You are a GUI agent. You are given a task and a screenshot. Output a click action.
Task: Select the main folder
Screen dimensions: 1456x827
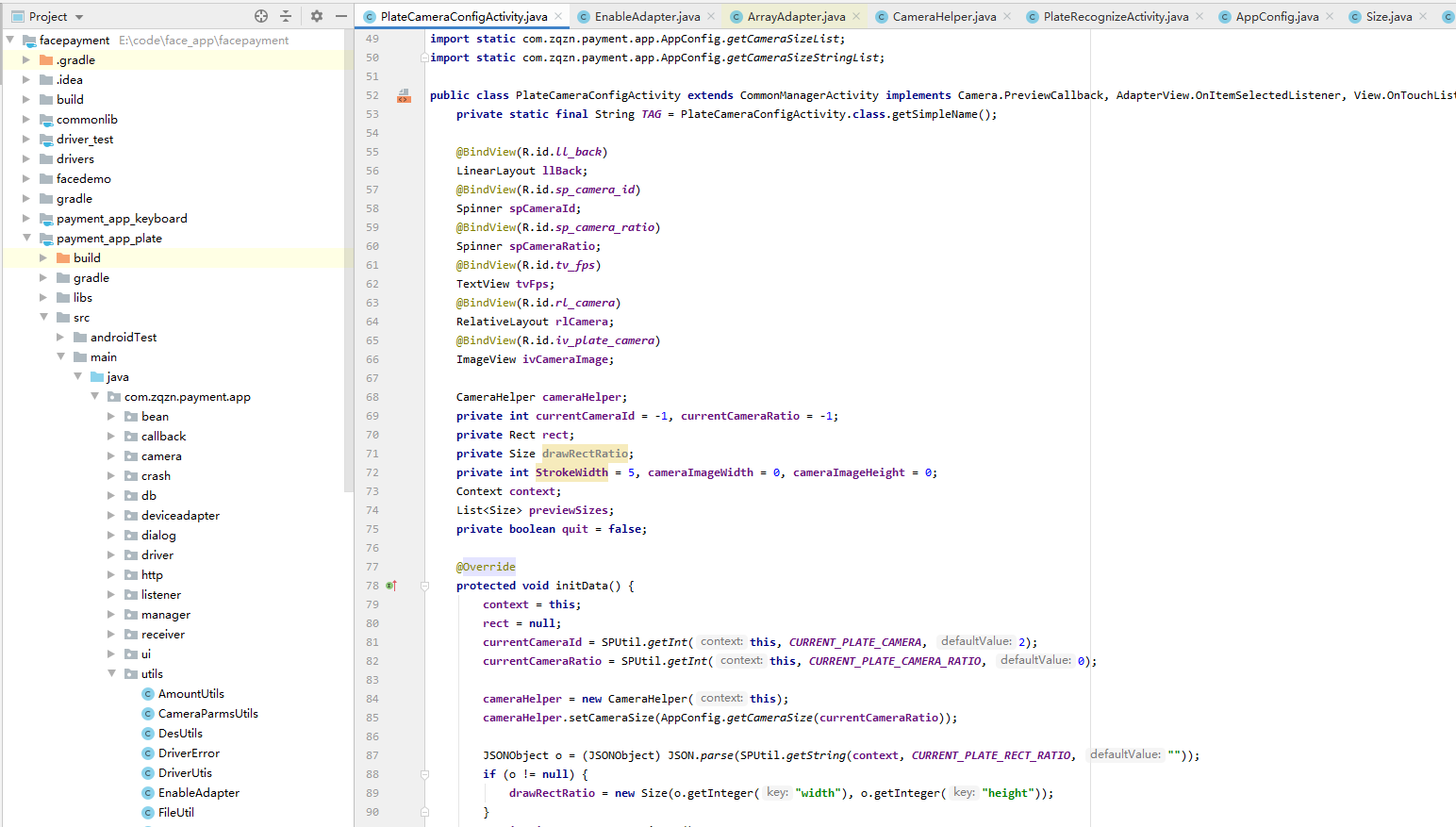104,356
